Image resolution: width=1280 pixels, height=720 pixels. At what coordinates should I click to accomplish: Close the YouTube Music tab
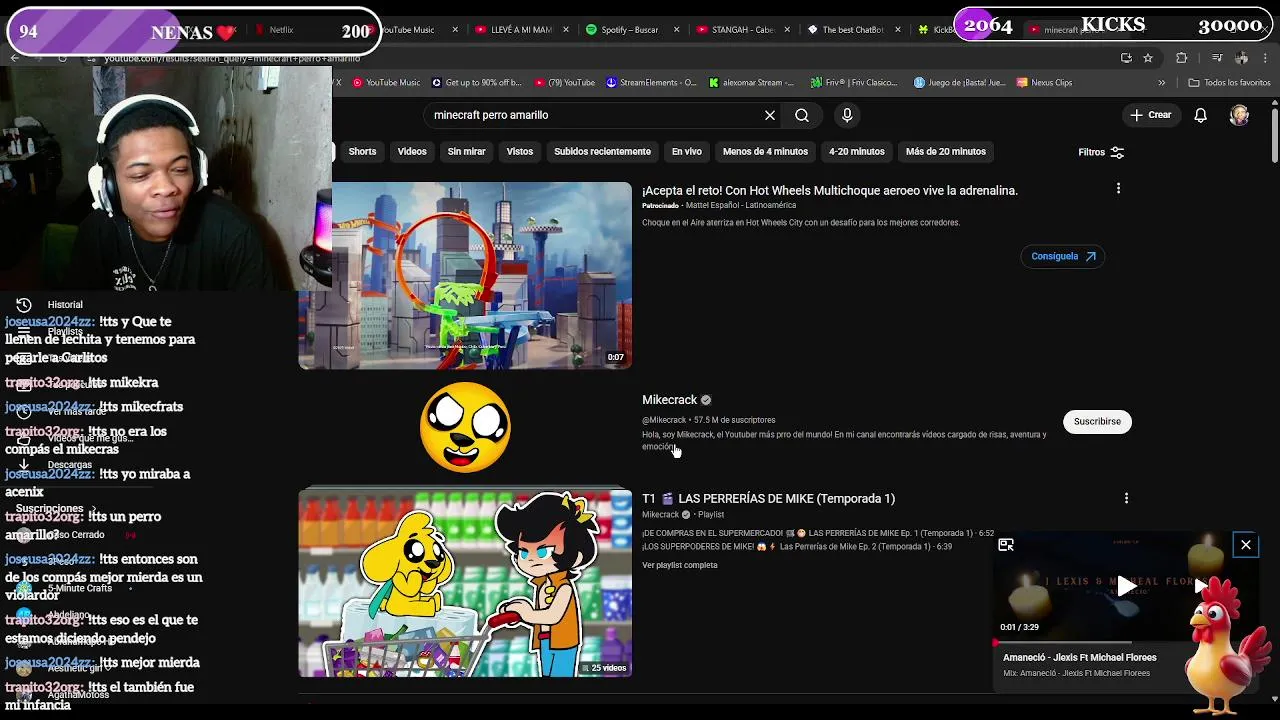point(455,30)
